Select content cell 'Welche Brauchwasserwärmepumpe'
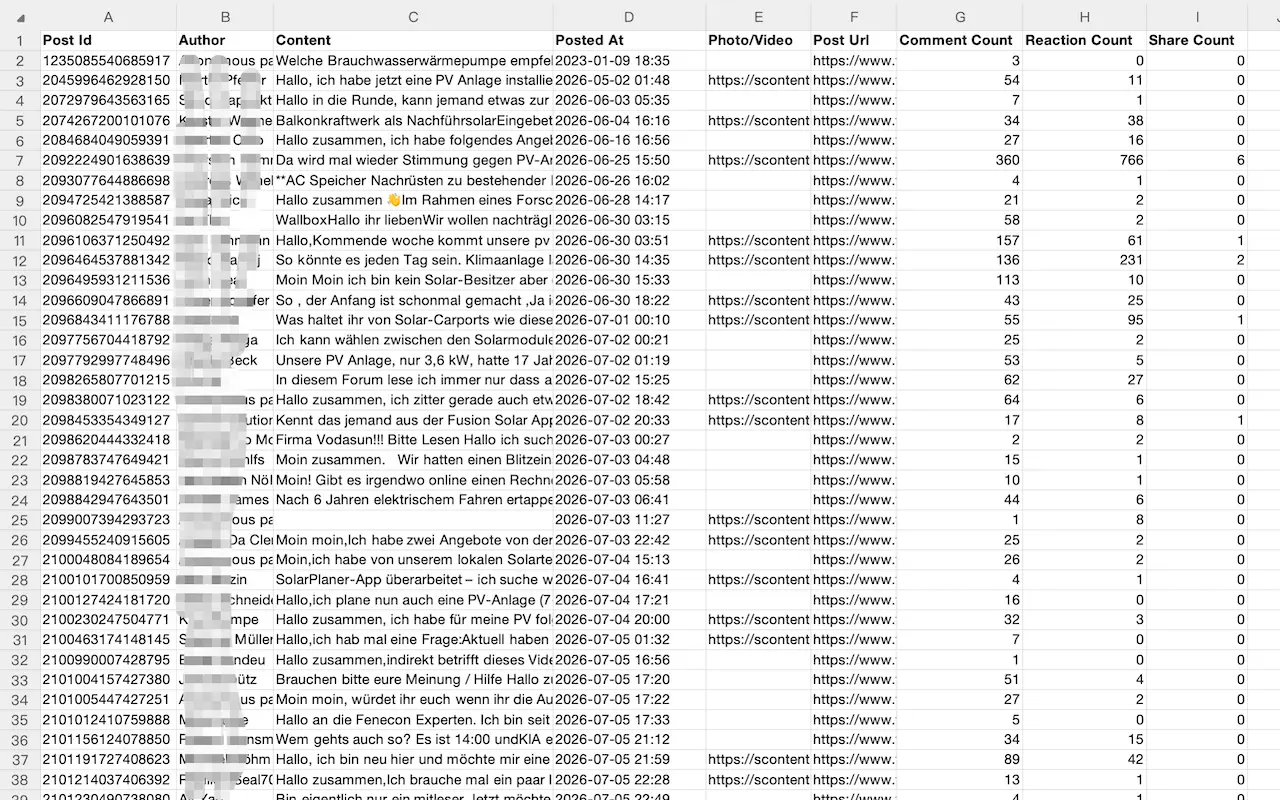The image size is (1280, 800). tap(413, 60)
